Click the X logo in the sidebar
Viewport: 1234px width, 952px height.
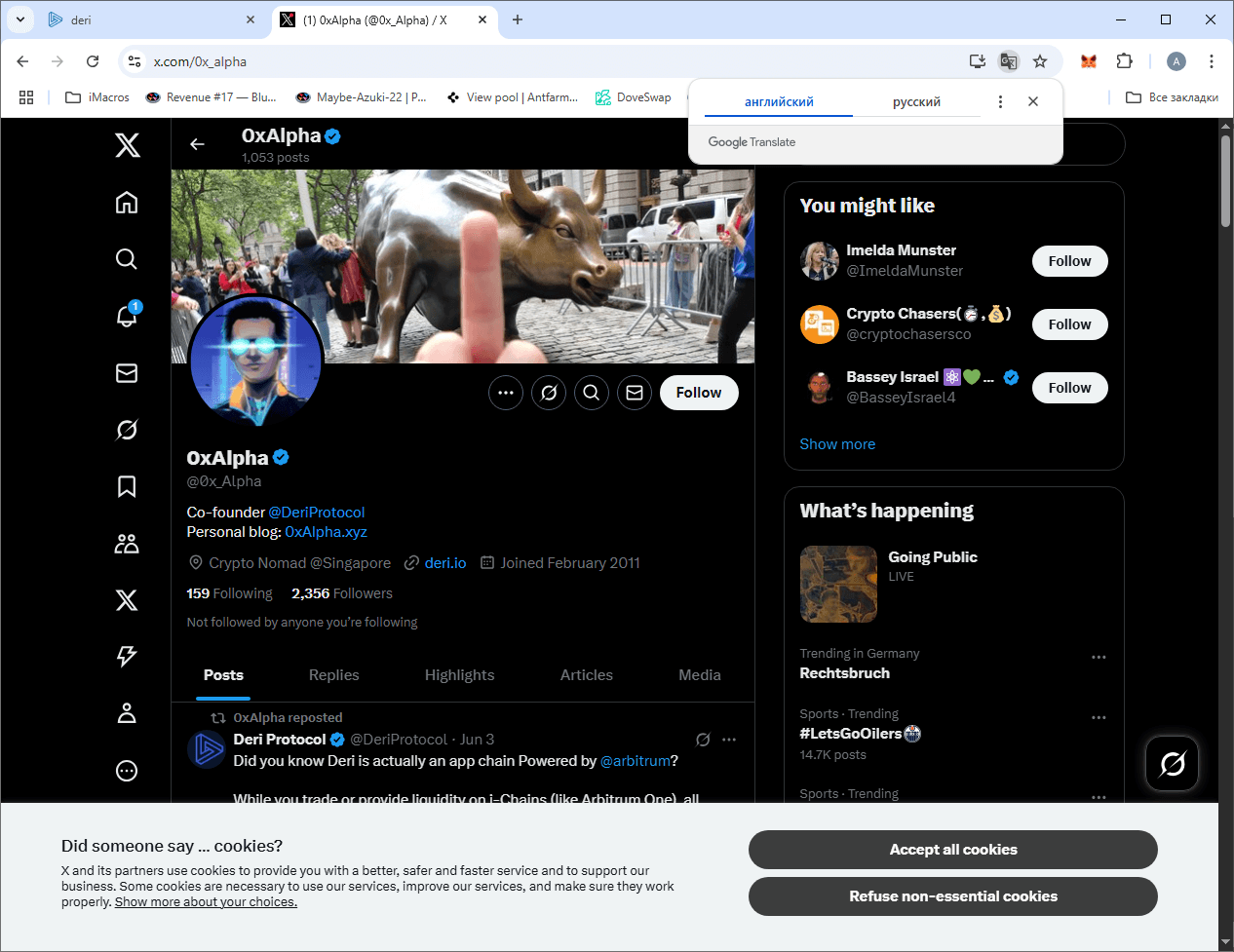127,145
